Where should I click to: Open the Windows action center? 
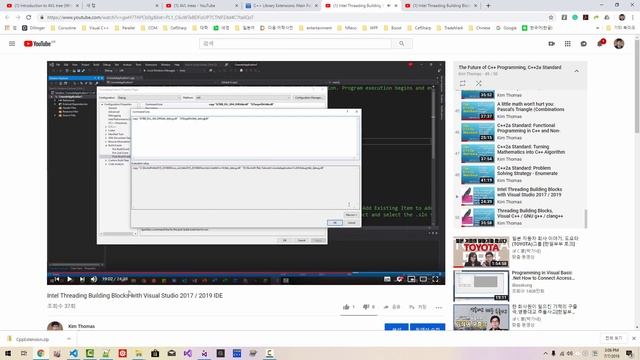pyautogui.click(x=629, y=353)
